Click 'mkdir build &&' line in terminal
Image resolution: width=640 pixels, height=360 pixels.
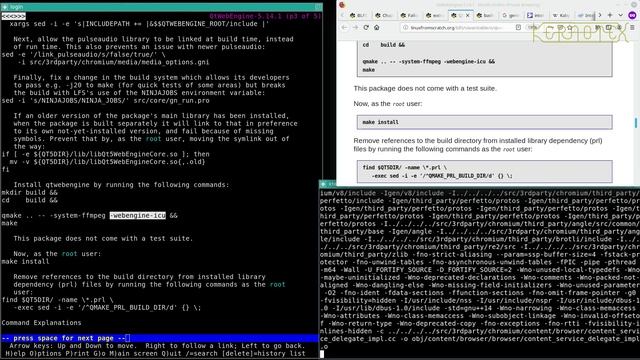(x=29, y=192)
